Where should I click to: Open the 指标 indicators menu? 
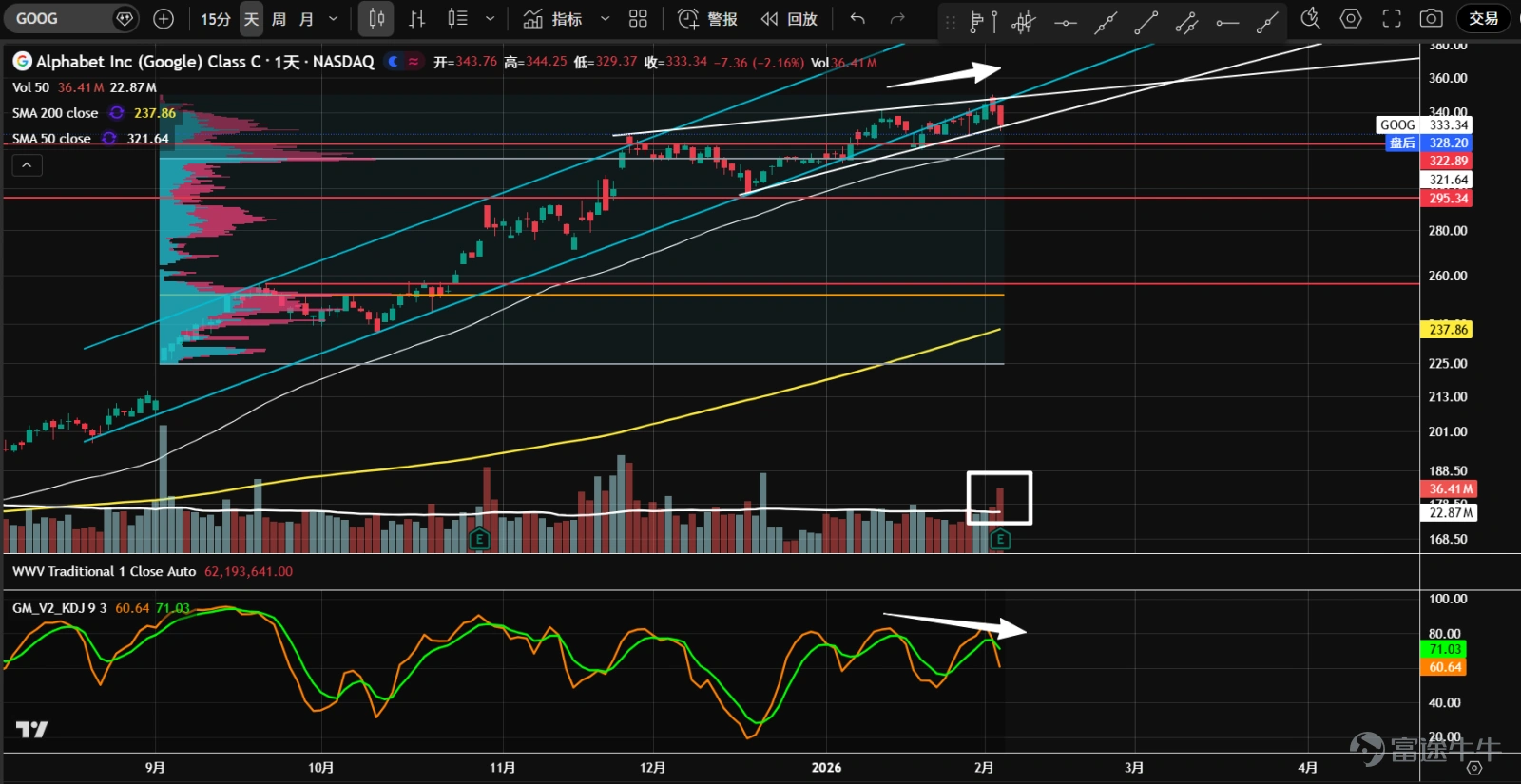point(553,18)
